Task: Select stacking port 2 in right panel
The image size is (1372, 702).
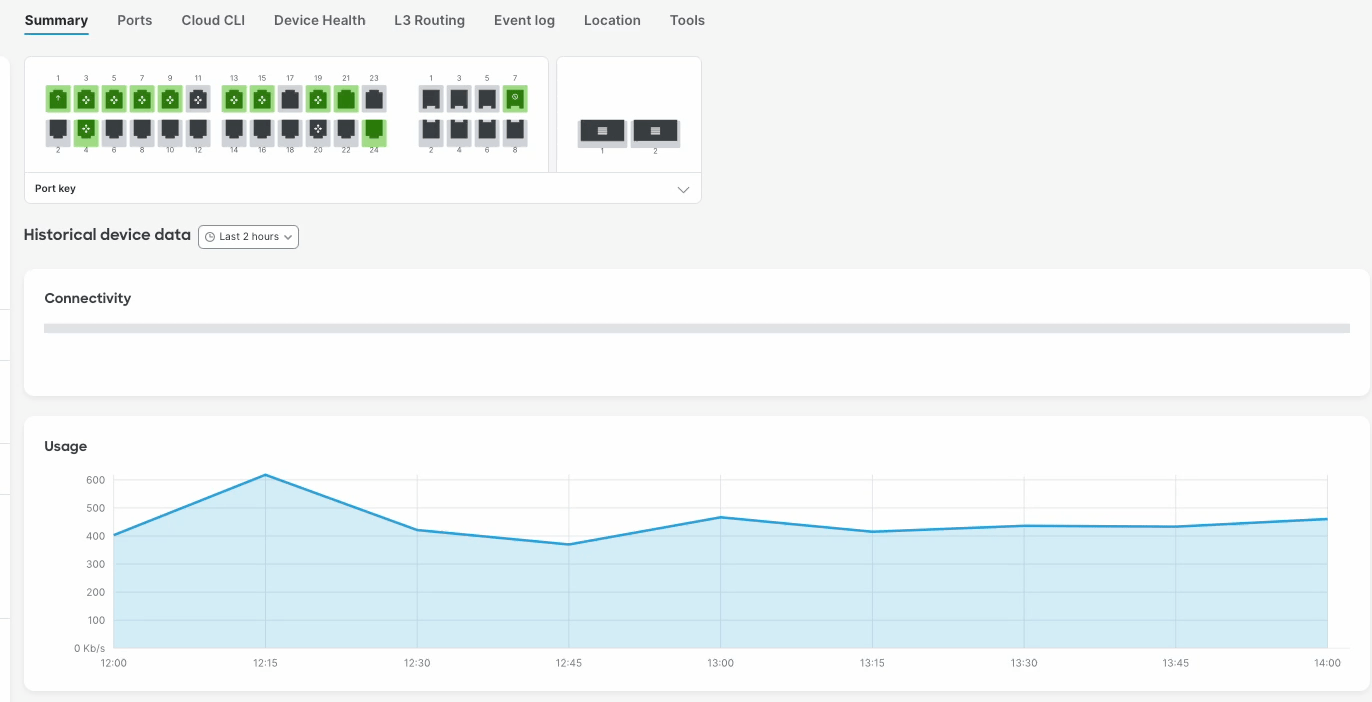Action: pos(655,131)
